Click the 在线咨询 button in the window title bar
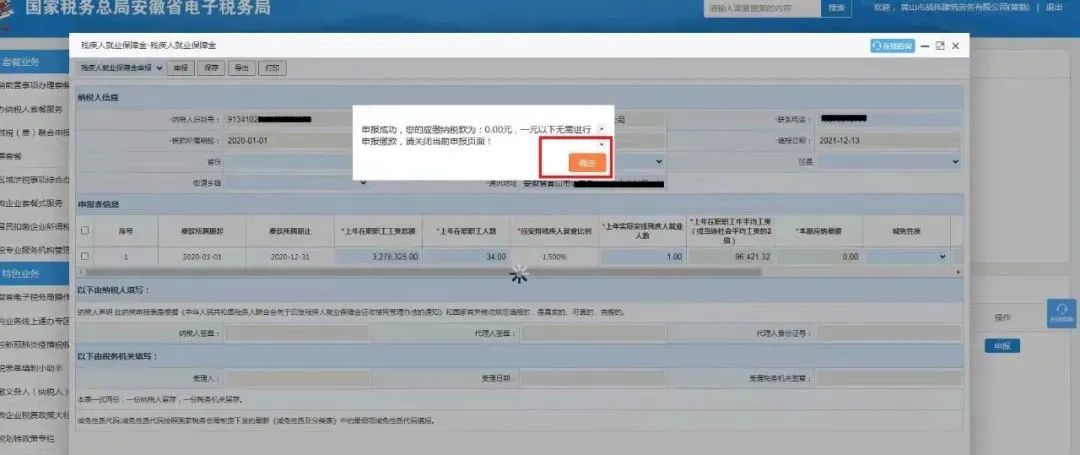Screen dimensions: 1080x455 (892, 45)
